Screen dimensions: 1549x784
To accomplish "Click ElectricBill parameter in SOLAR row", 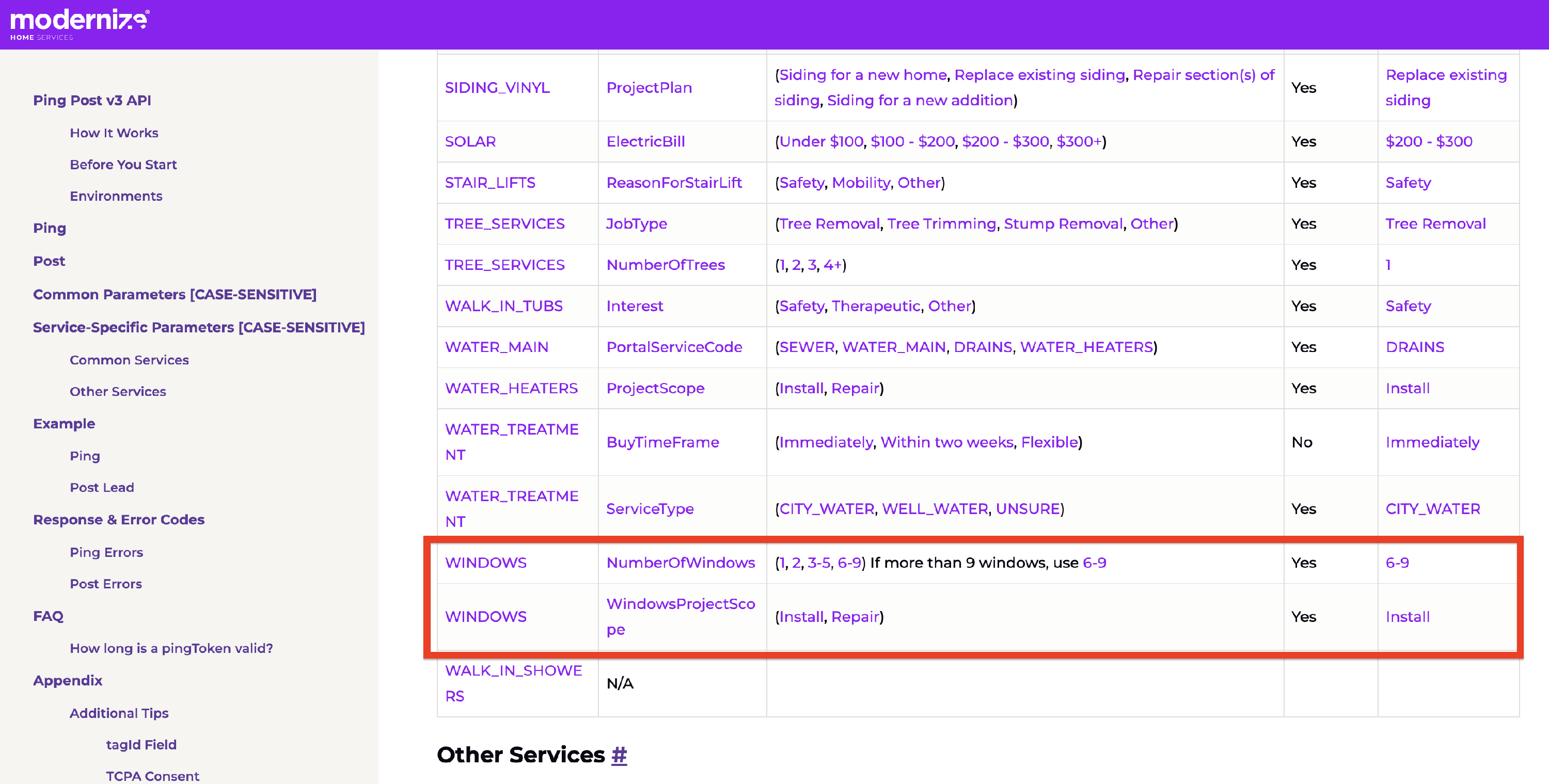I will click(x=645, y=141).
